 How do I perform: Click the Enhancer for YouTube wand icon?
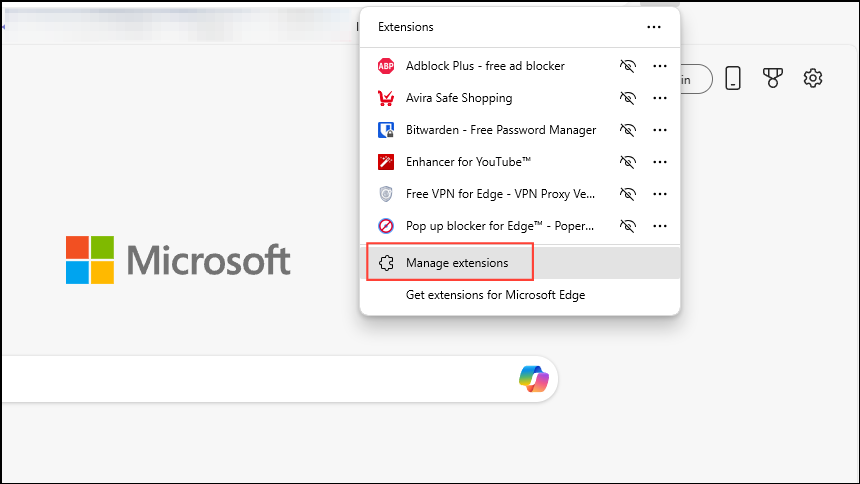pos(386,162)
